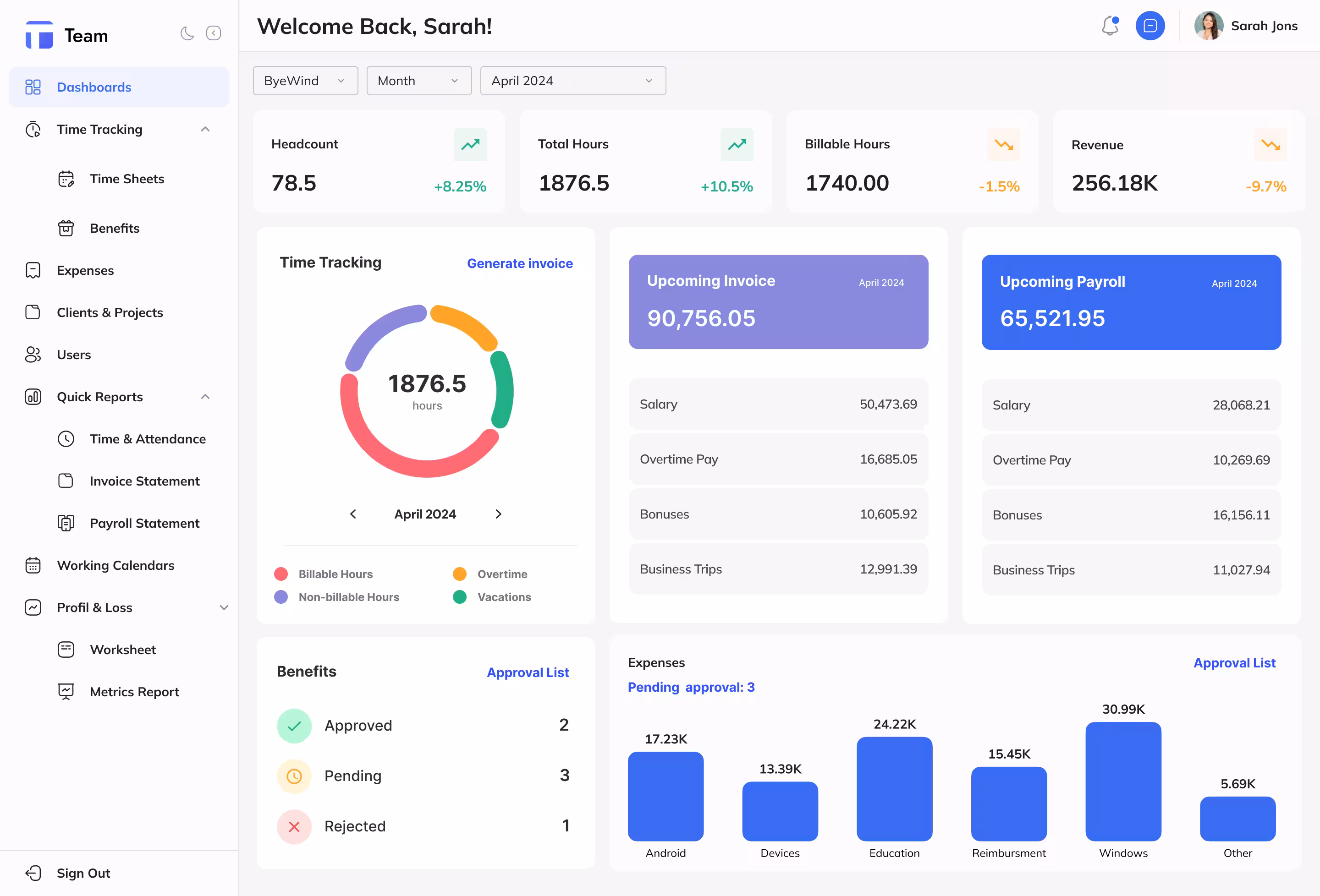Click the Users icon in sidebar

[33, 355]
